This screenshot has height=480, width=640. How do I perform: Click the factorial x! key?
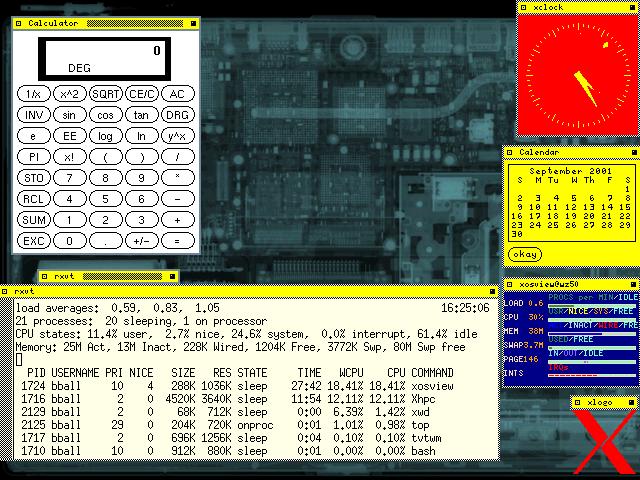click(70, 157)
